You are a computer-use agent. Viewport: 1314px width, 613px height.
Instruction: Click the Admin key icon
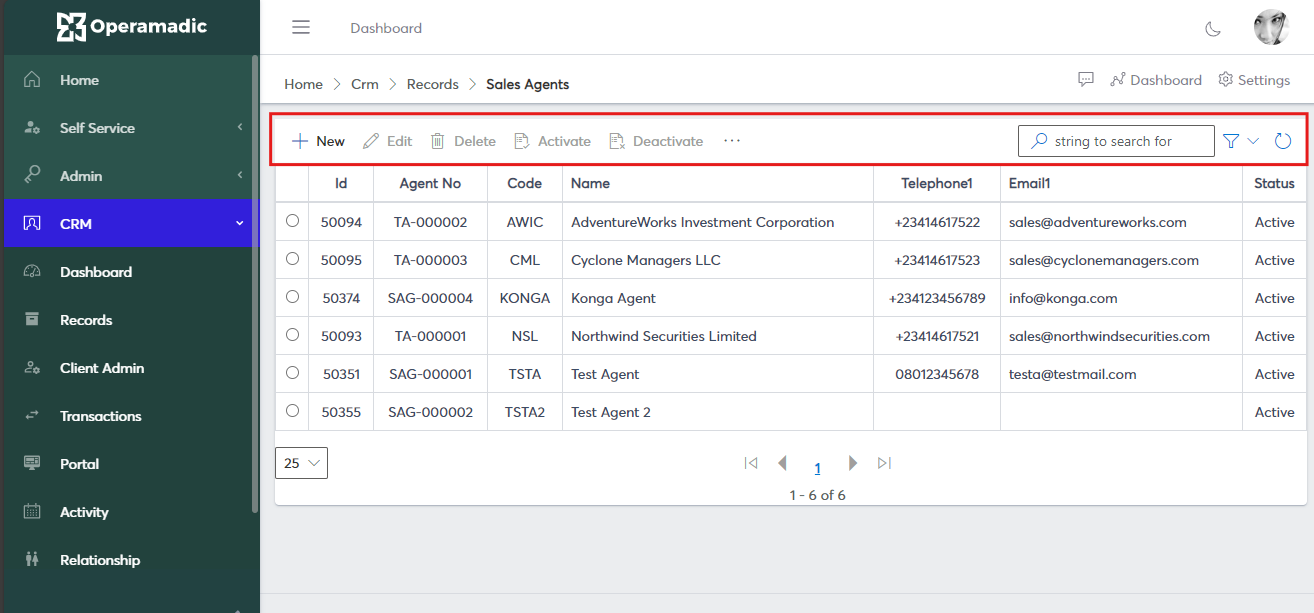coord(32,175)
